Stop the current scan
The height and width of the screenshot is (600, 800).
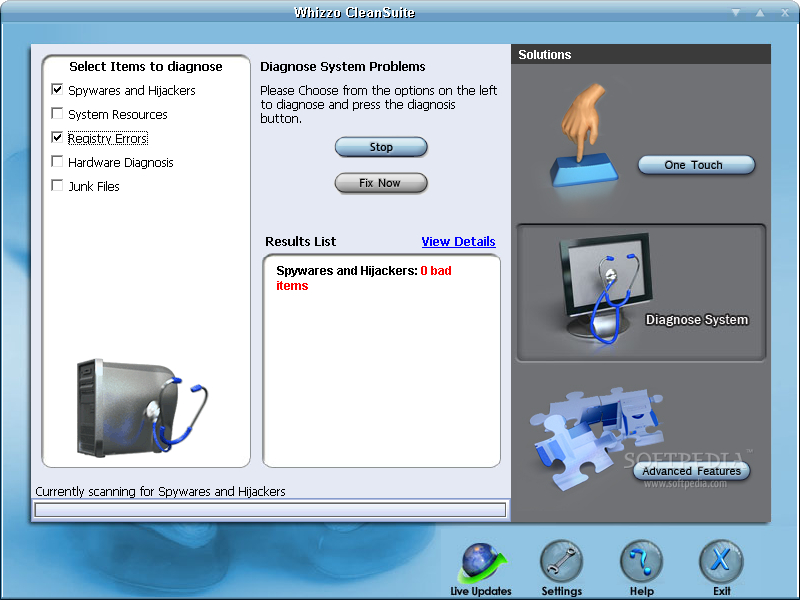tap(381, 147)
